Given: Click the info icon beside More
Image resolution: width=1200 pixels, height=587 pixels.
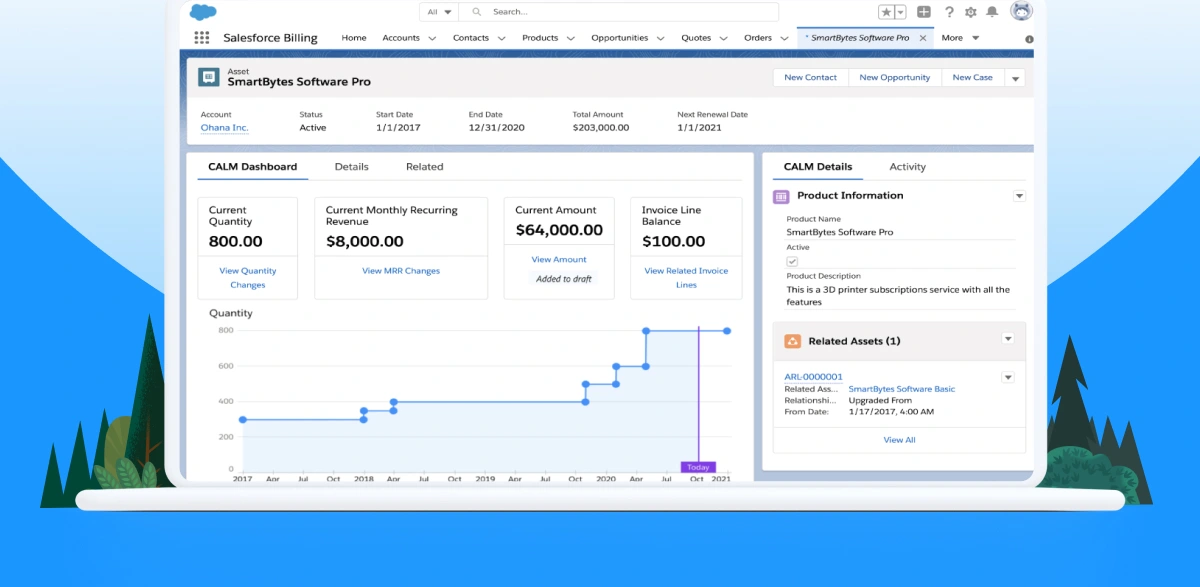Looking at the screenshot, I should (x=1029, y=39).
